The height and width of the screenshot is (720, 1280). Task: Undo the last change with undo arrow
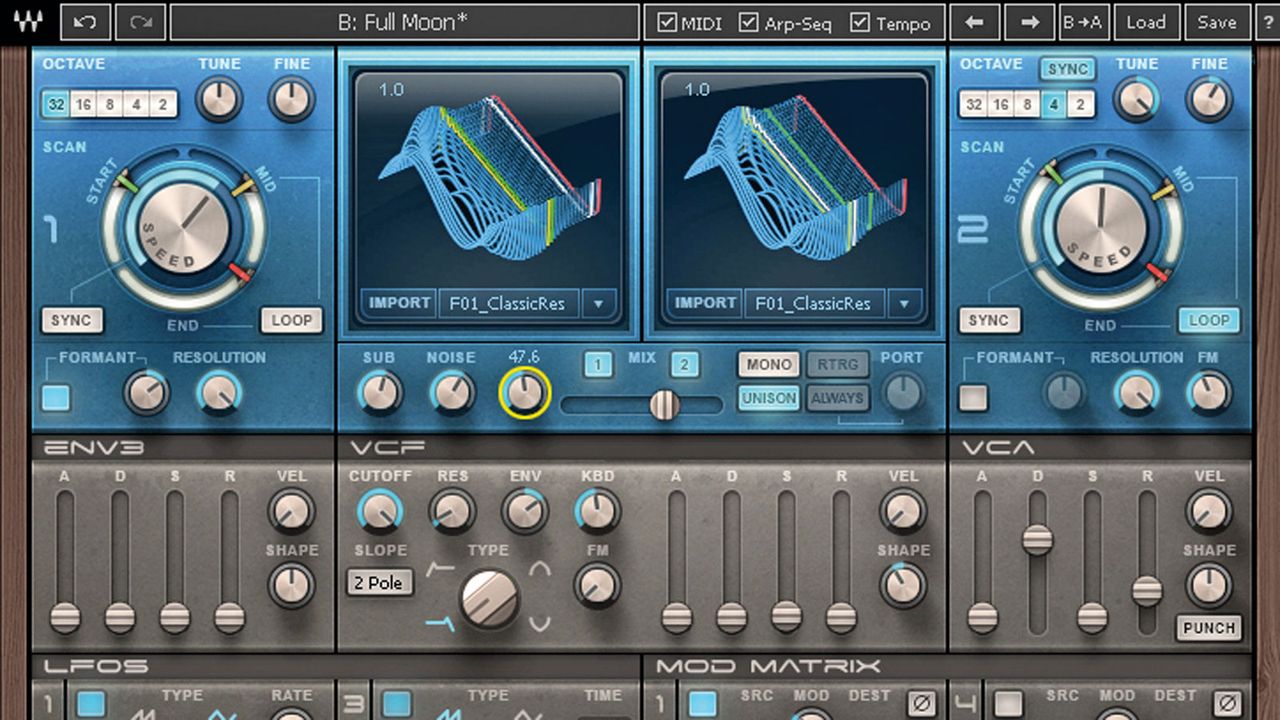[85, 22]
